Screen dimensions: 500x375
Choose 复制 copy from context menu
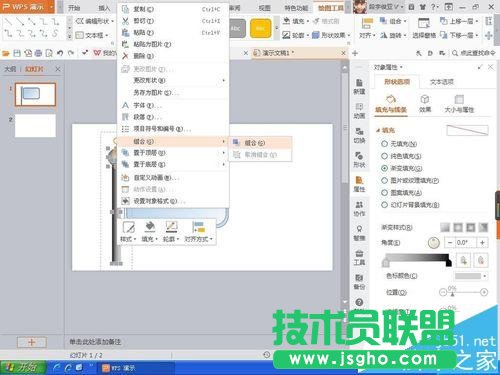coord(173,9)
